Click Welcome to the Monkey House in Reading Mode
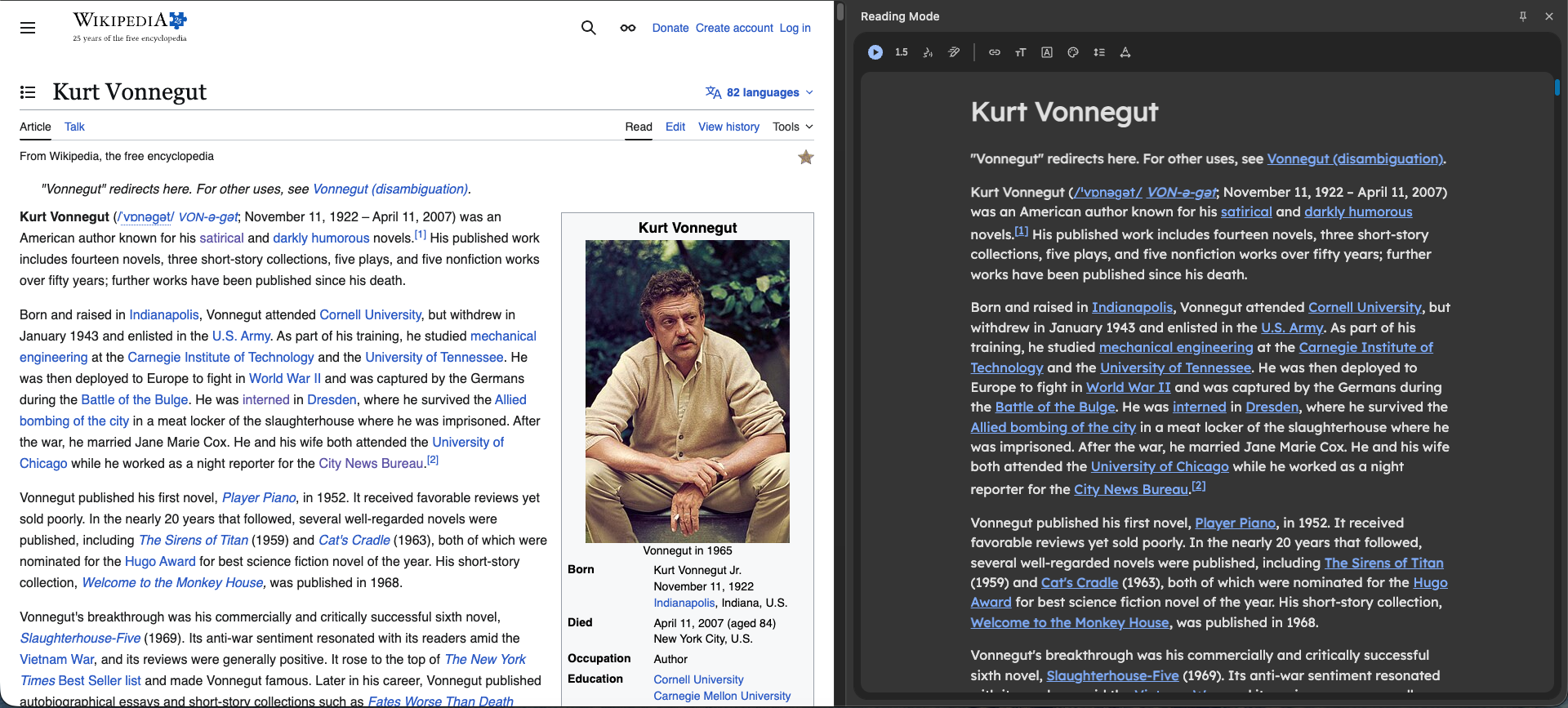Image resolution: width=1568 pixels, height=708 pixels. click(x=1070, y=622)
